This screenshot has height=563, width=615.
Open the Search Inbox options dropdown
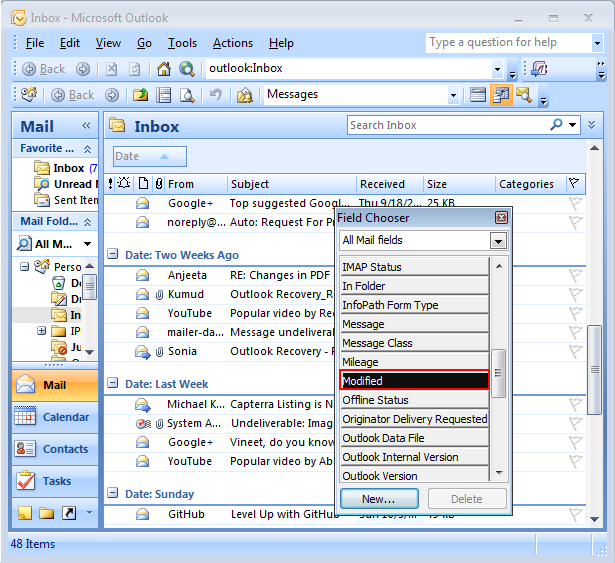click(x=573, y=125)
